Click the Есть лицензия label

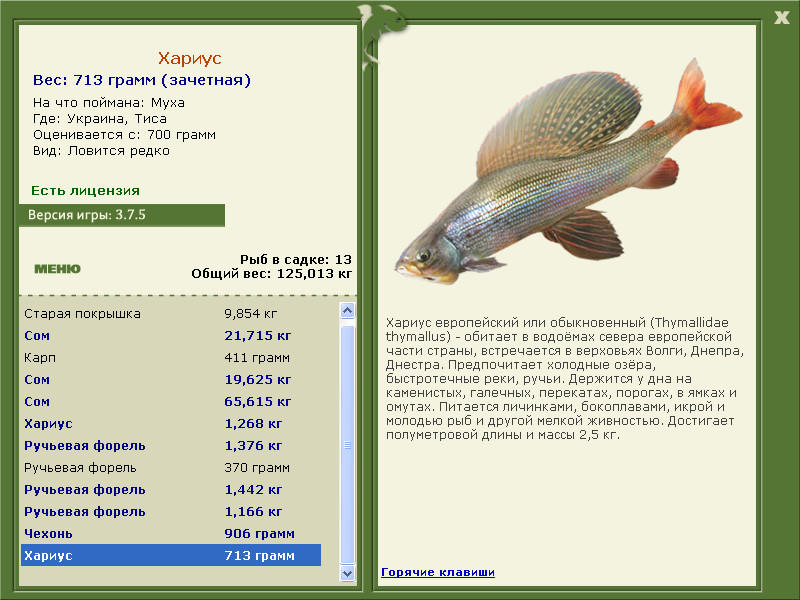85,190
